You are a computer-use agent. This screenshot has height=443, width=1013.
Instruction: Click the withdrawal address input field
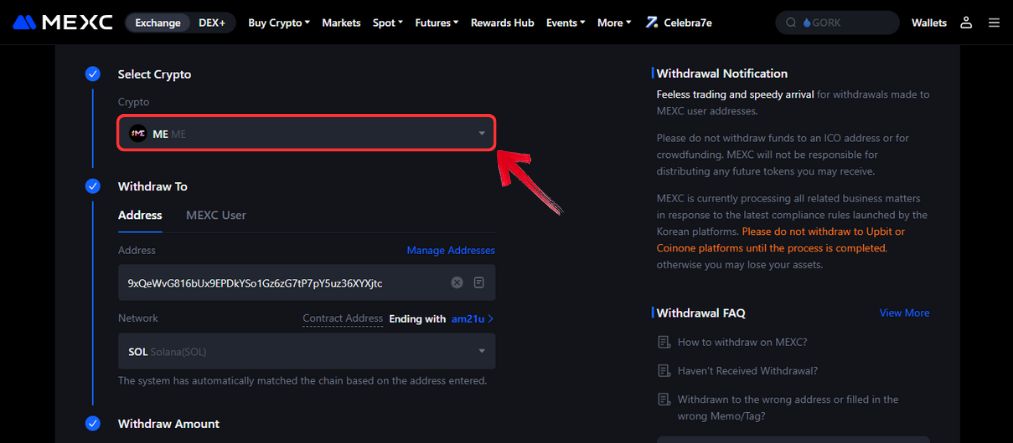[306, 282]
